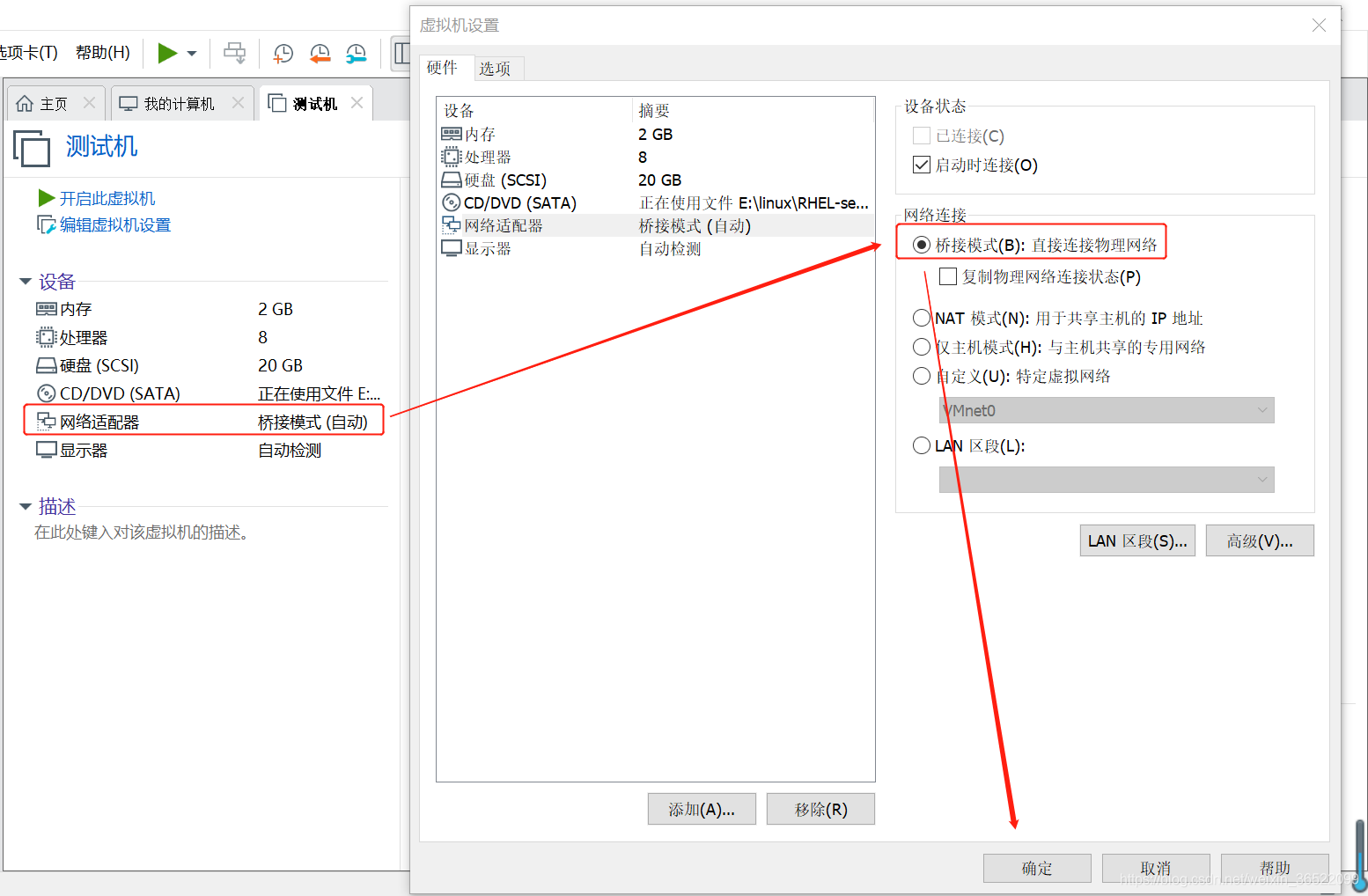
Task: Click 移除(R) button
Action: pos(820,809)
